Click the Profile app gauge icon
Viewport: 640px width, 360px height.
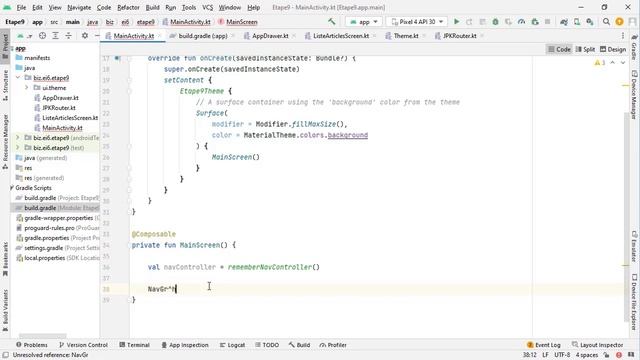point(521,22)
